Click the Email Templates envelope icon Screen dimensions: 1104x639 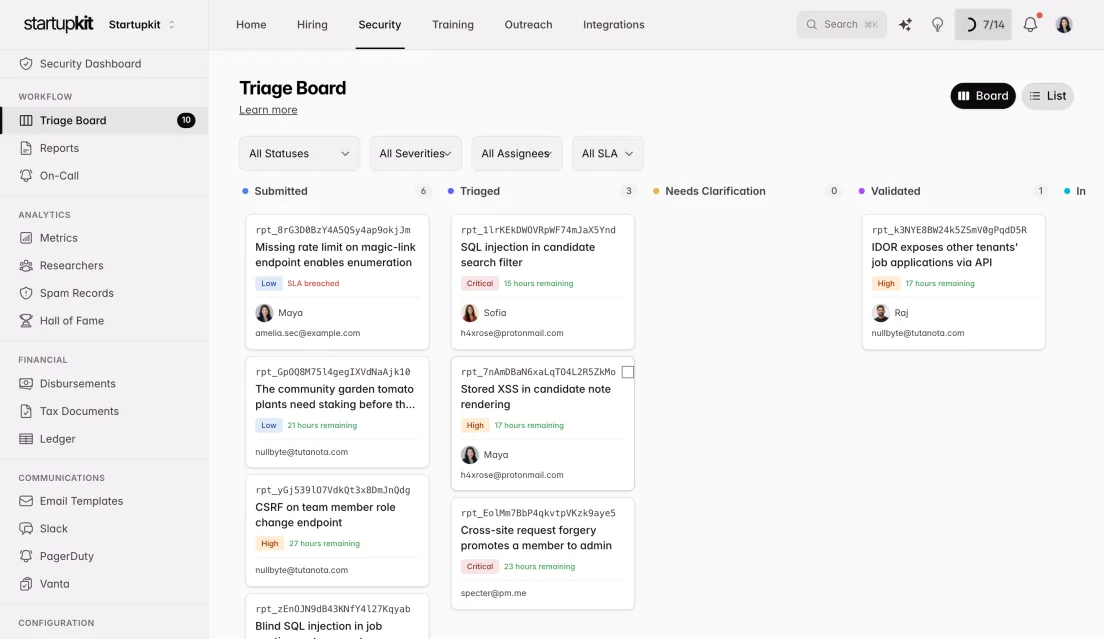26,501
